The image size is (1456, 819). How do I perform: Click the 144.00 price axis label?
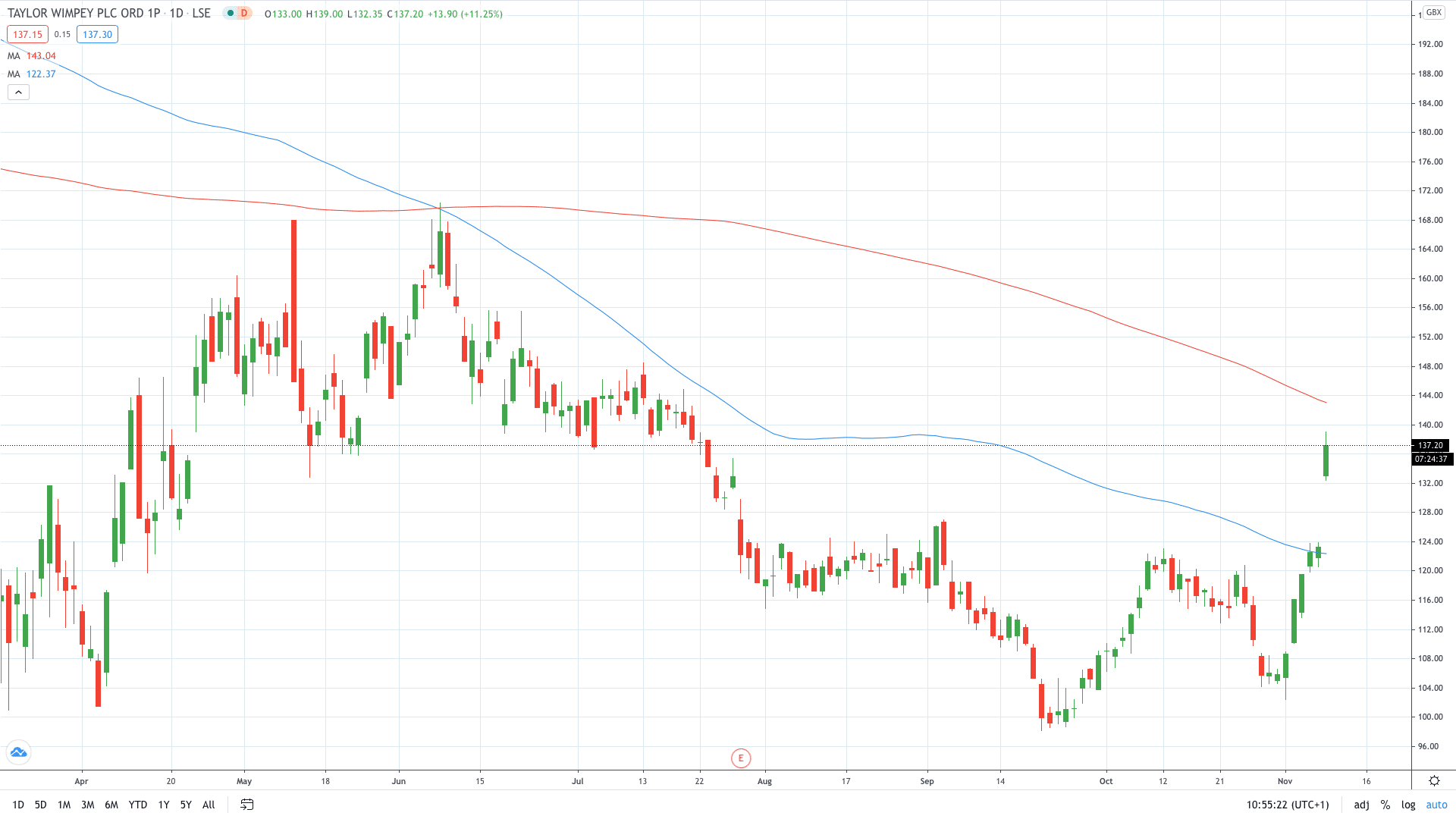[x=1430, y=396]
